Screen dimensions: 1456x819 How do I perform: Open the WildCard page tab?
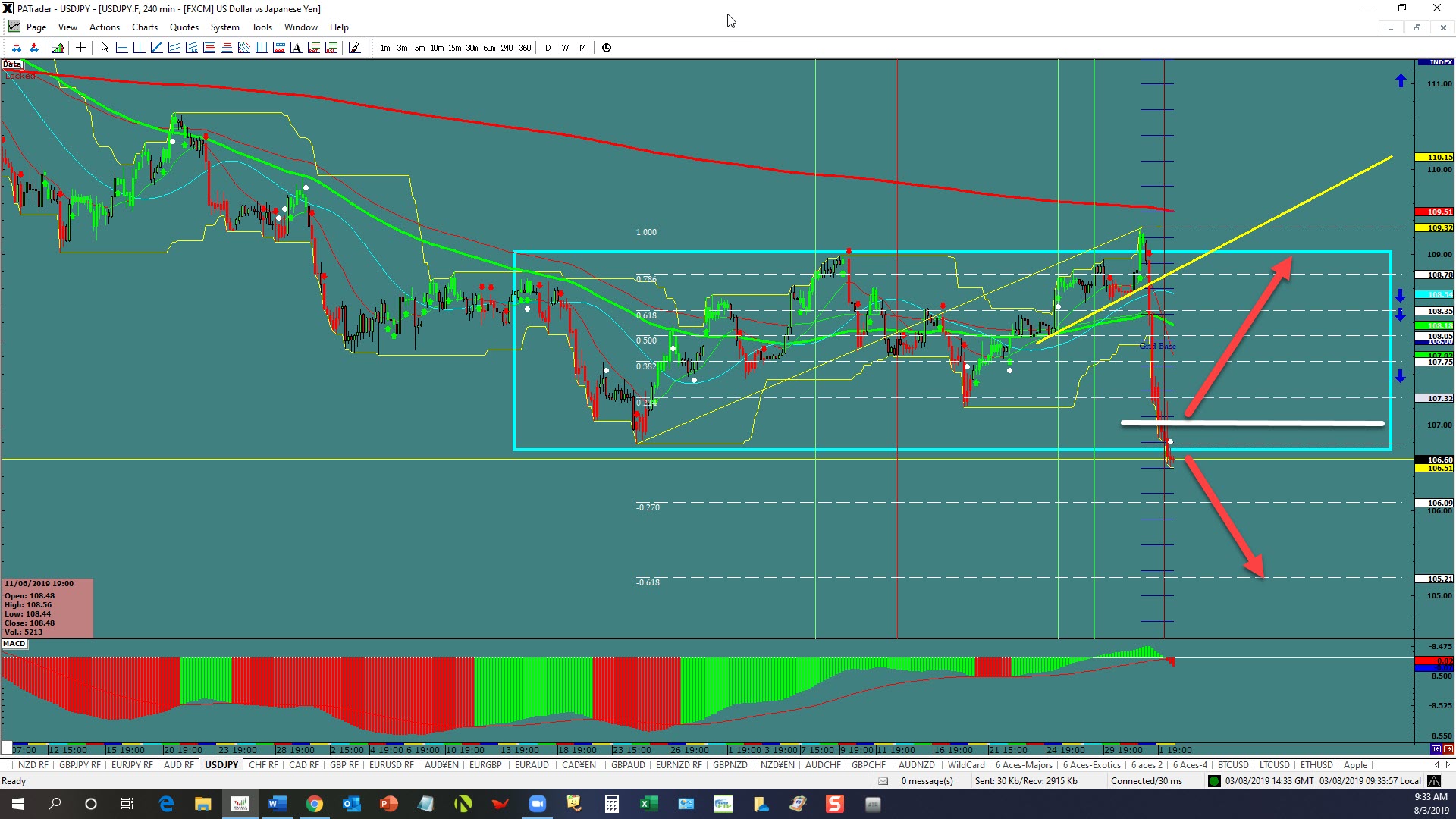click(966, 765)
